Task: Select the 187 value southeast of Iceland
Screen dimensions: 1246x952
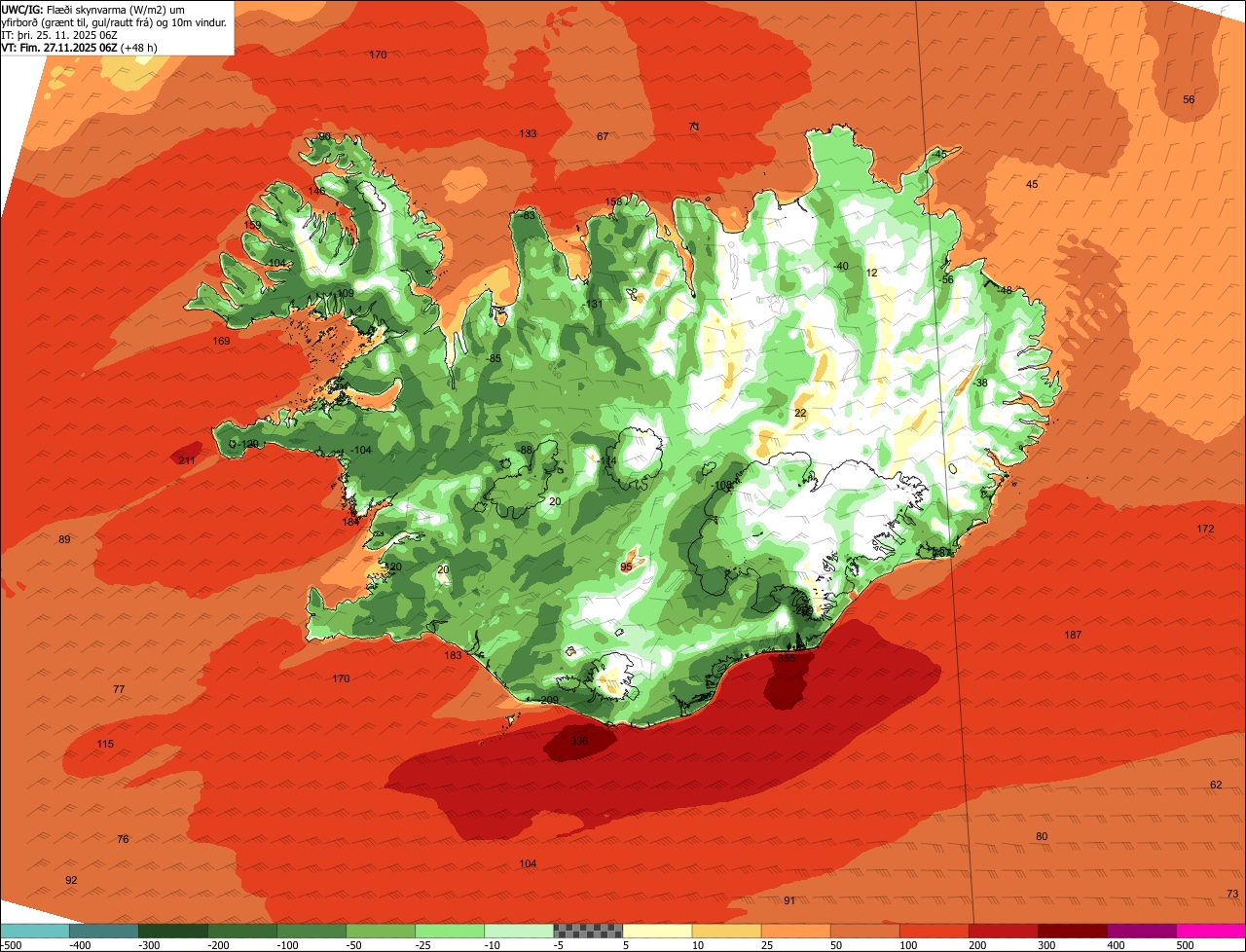Action: pyautogui.click(x=1073, y=635)
